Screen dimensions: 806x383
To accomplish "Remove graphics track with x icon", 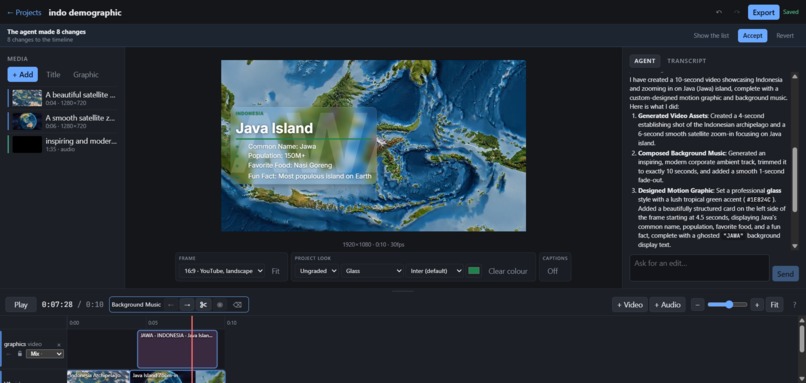I will pos(59,344).
